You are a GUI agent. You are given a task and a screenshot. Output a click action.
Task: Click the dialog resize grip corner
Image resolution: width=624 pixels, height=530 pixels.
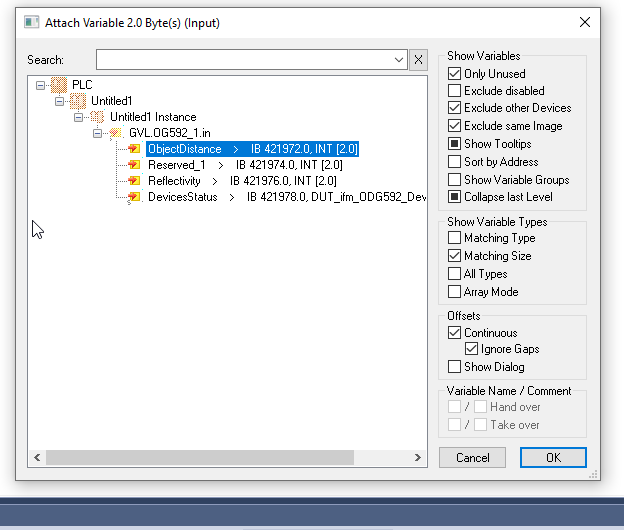coord(593,474)
